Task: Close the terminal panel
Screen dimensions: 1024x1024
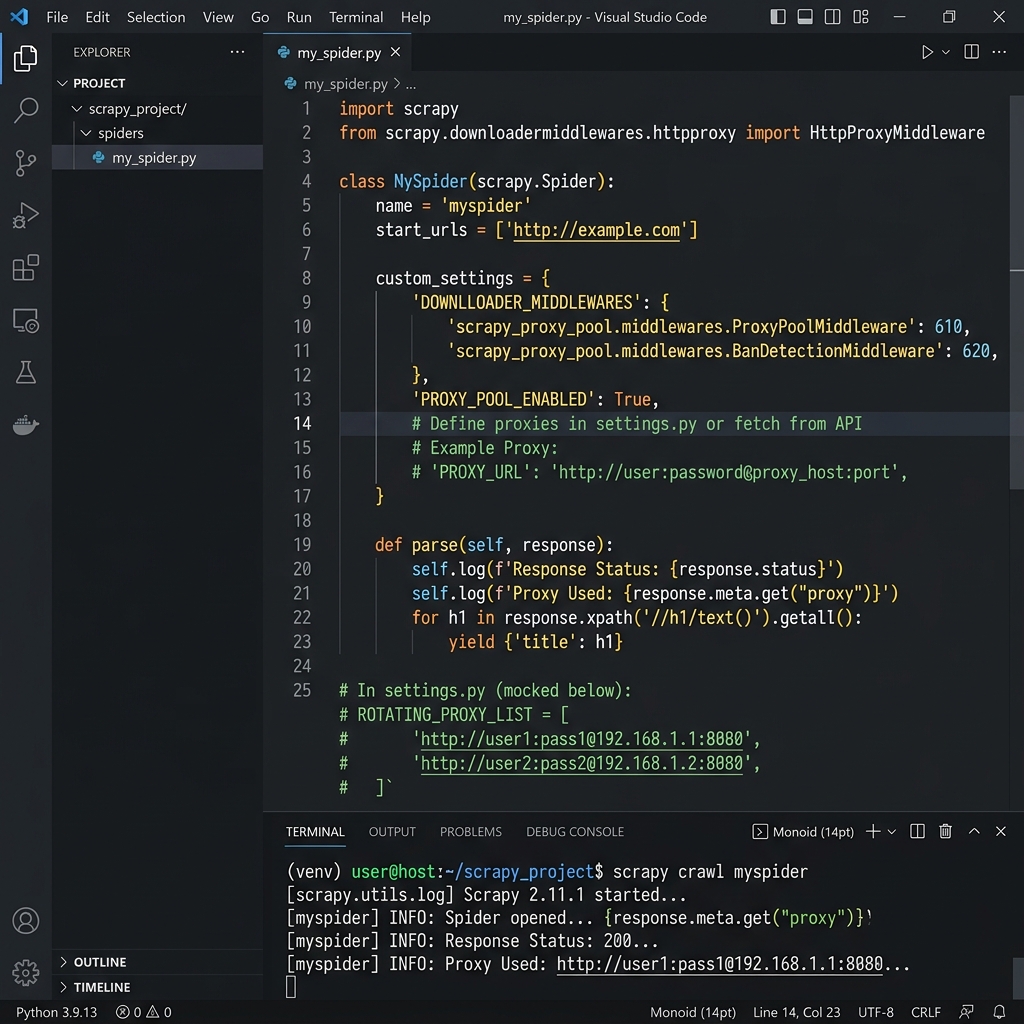Action: [1000, 831]
